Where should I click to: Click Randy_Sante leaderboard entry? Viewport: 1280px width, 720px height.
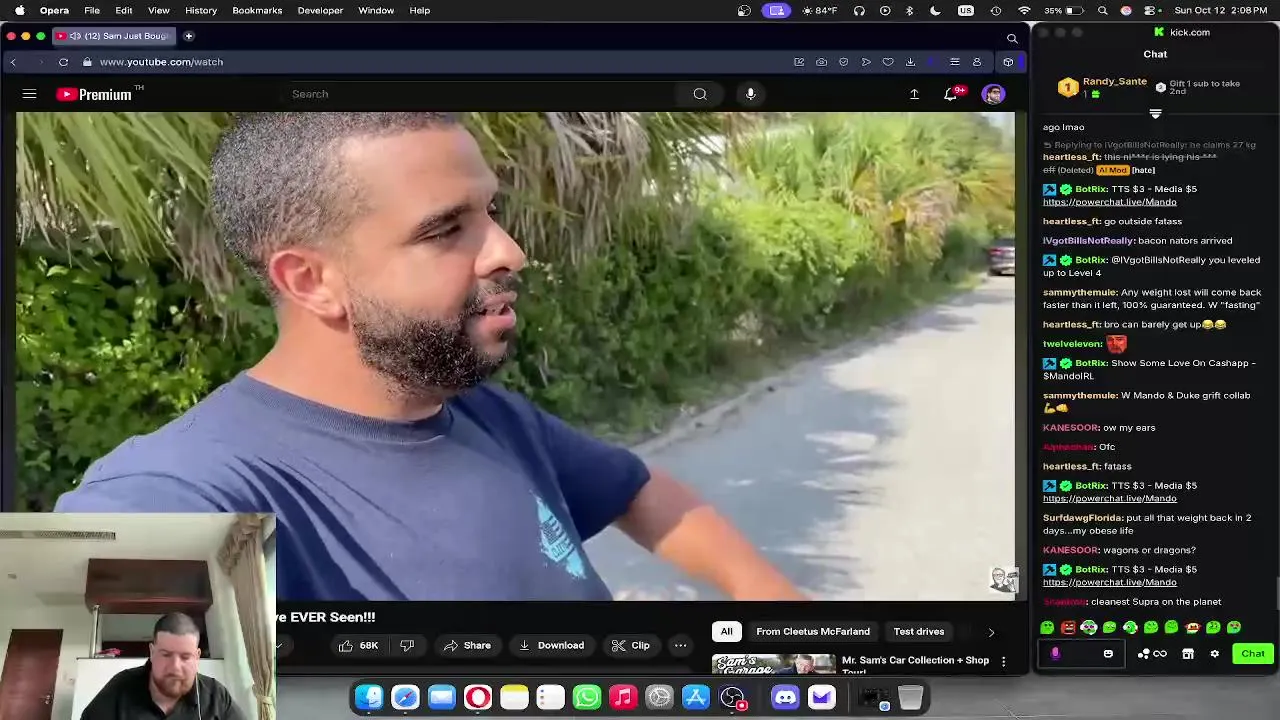click(x=1102, y=88)
